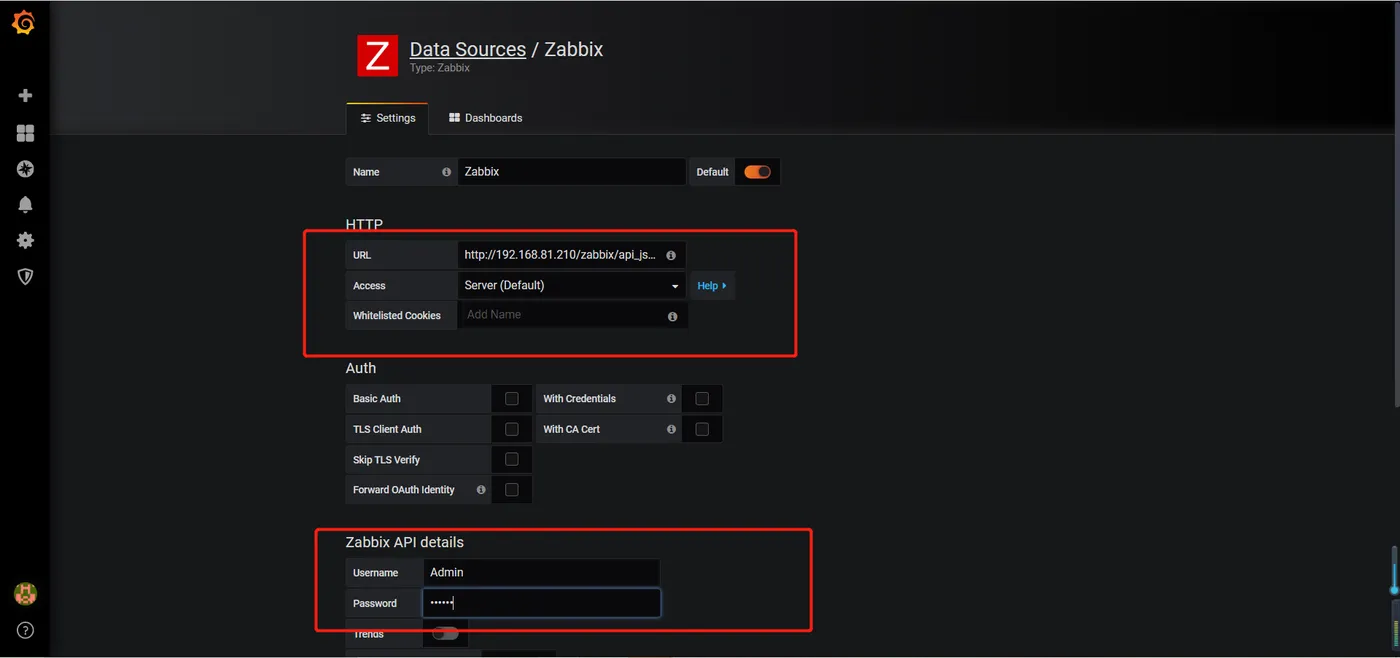Image resolution: width=1400 pixels, height=658 pixels.
Task: Click the 'Skip TLS Verify' label
Action: point(386,460)
